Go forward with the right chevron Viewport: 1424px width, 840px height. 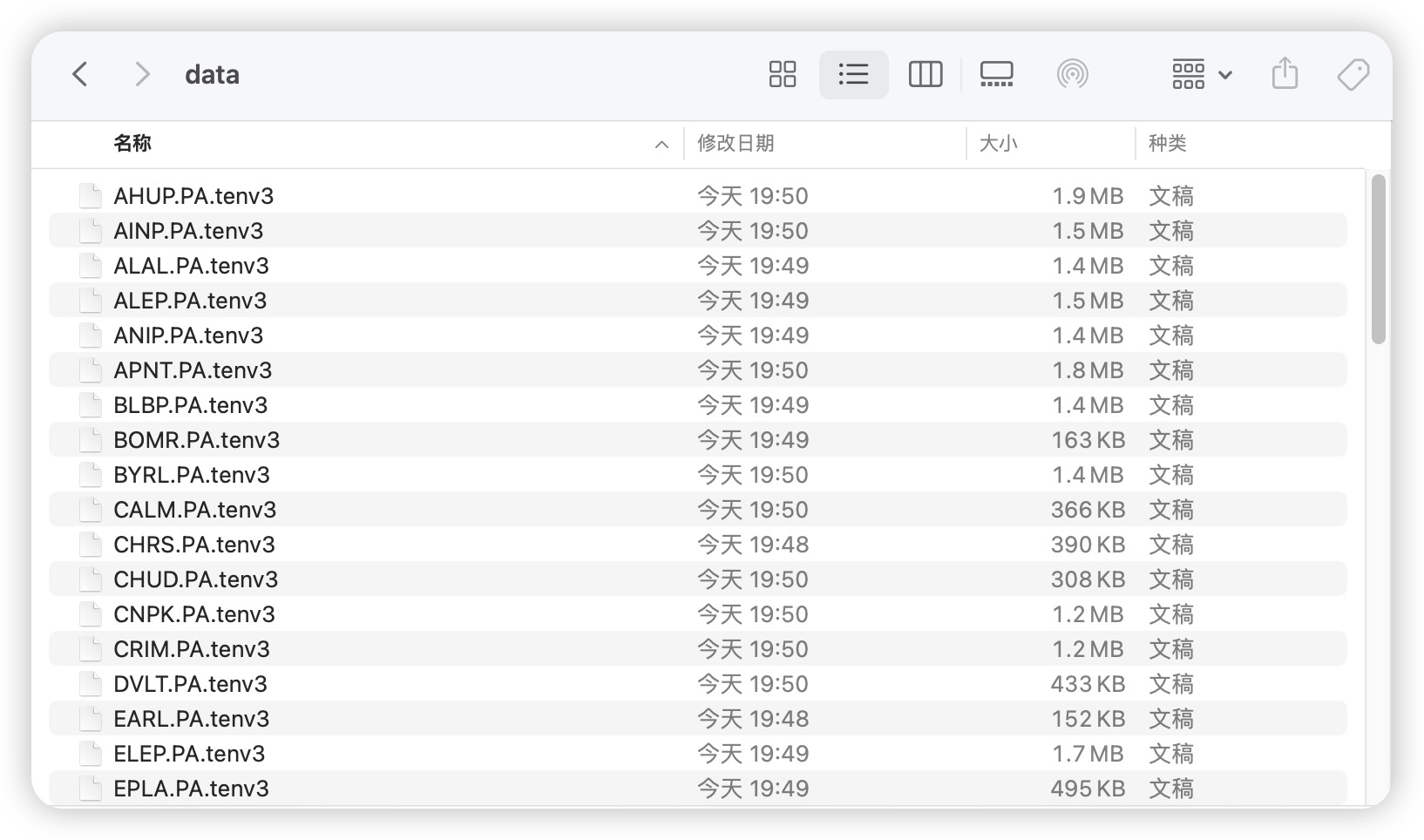pyautogui.click(x=142, y=74)
